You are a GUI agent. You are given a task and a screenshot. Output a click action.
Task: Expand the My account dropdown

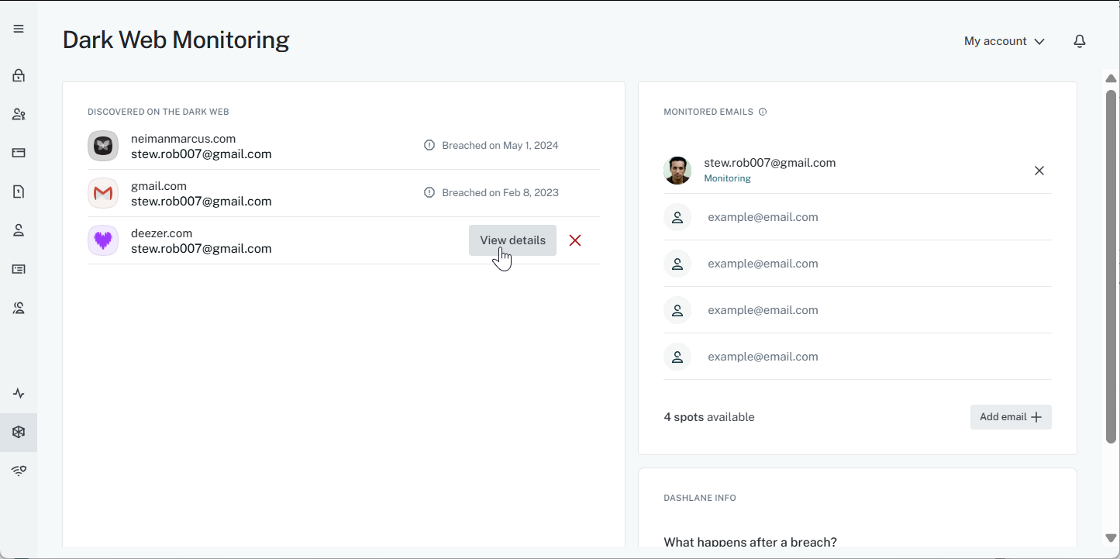click(x=1004, y=41)
